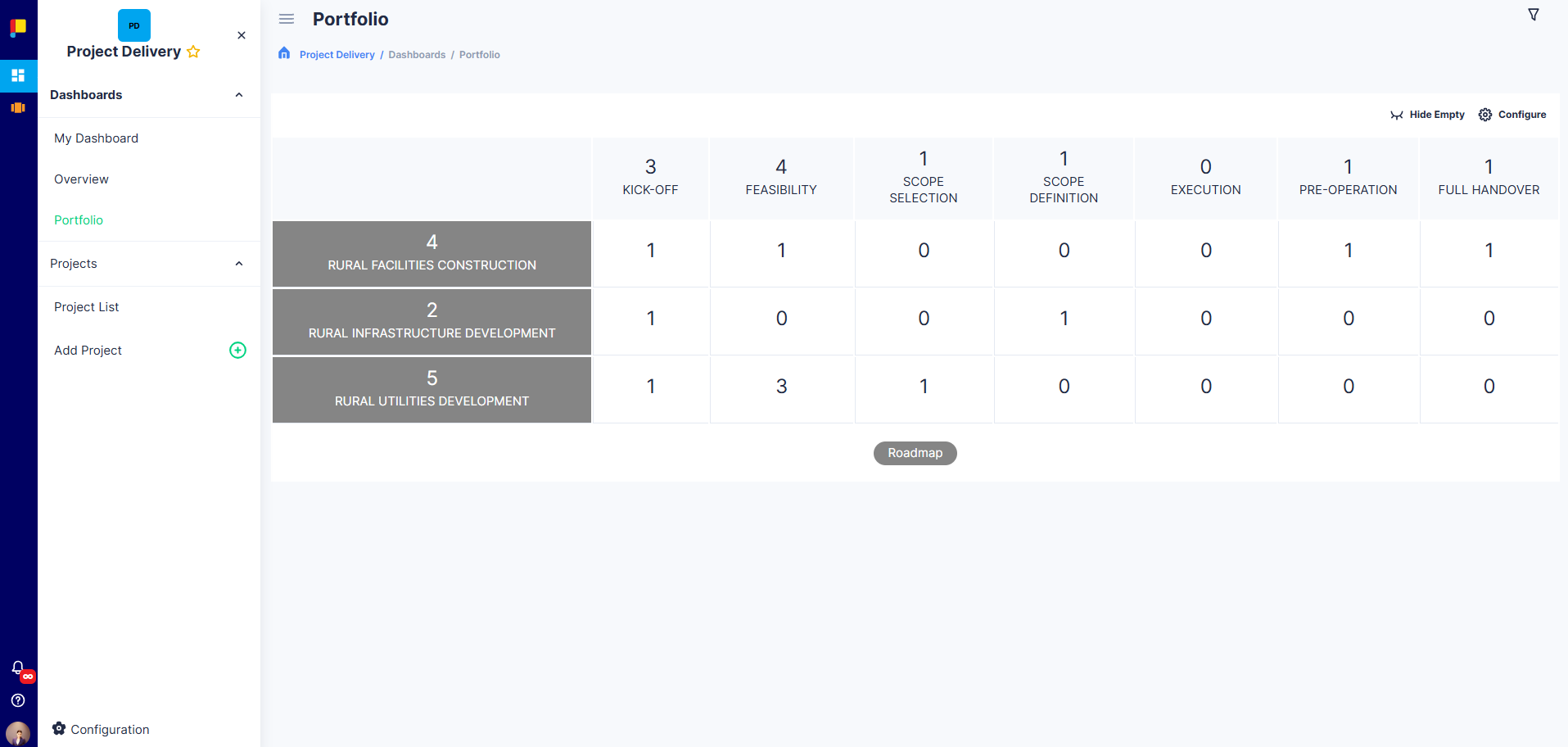
Task: Open Project Delivery from the breadcrumb
Action: [337, 54]
